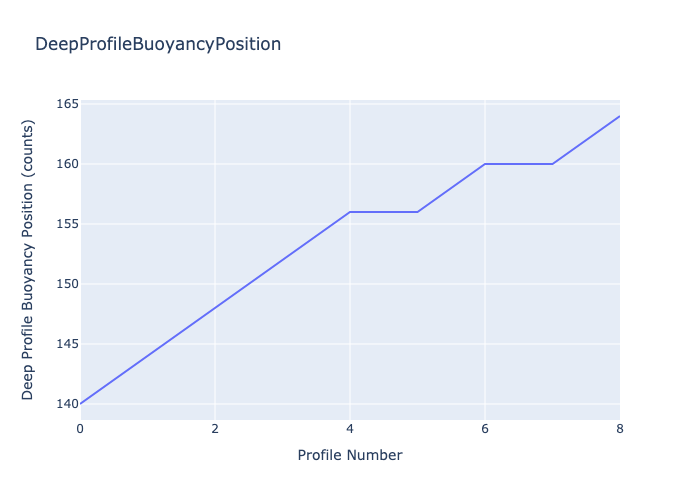Click the 4 x-axis tick label
The width and height of the screenshot is (700, 500).
(350, 429)
